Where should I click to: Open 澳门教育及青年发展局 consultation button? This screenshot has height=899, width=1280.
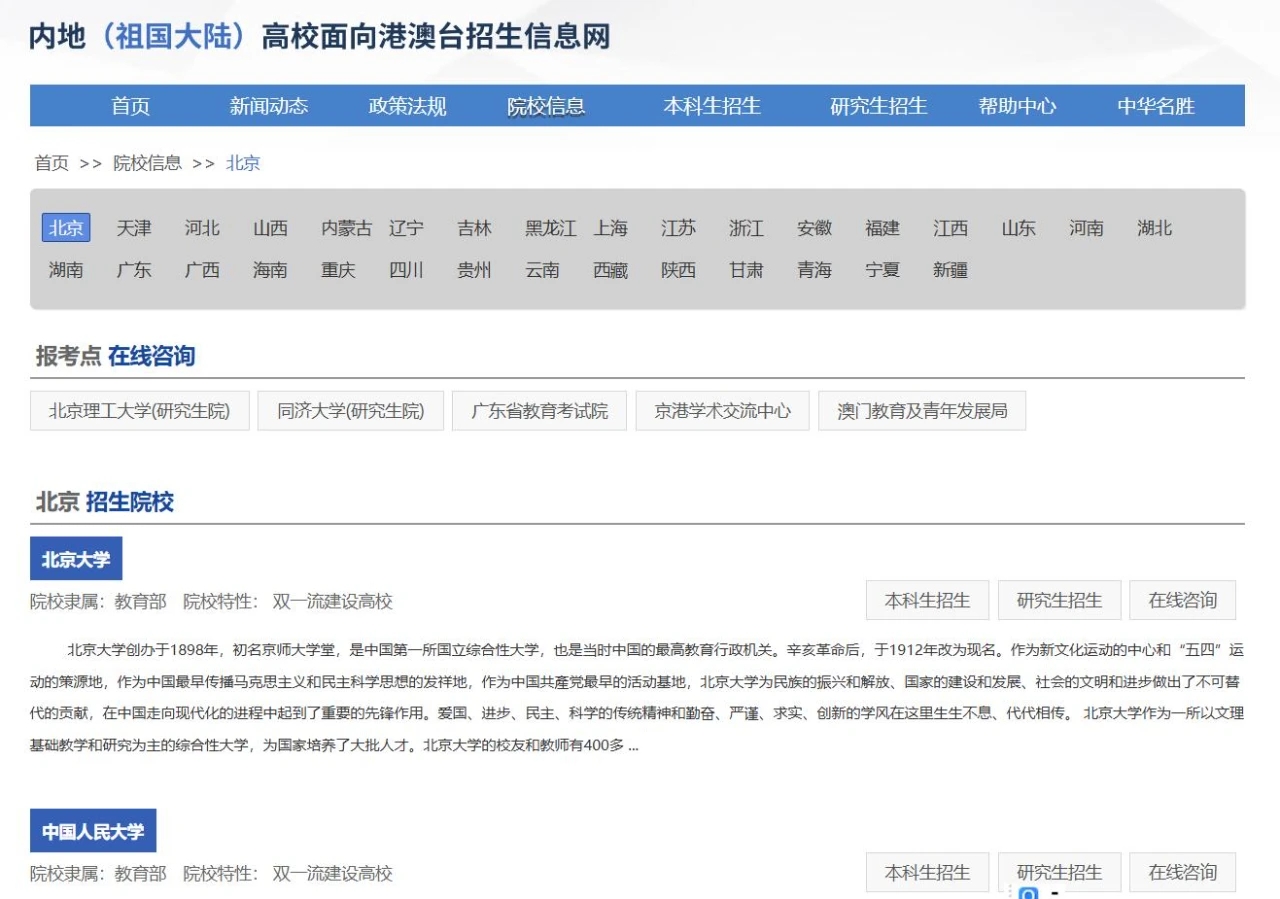click(922, 411)
